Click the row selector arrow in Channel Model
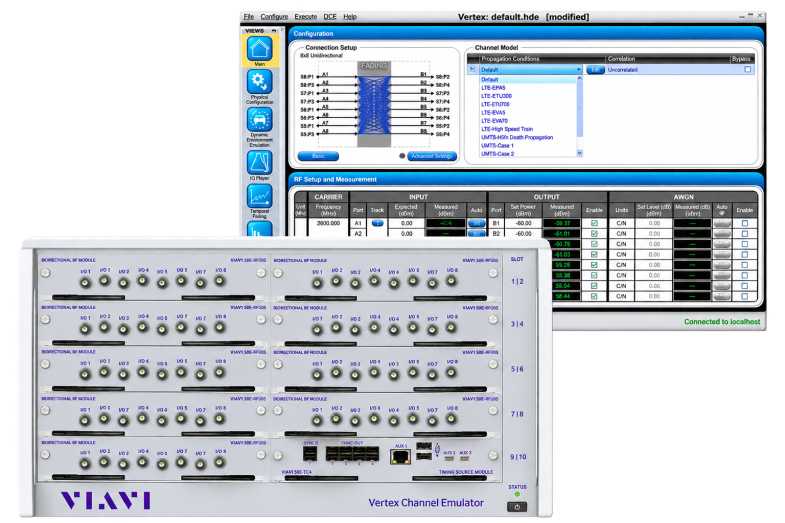785x523 pixels. (472, 70)
